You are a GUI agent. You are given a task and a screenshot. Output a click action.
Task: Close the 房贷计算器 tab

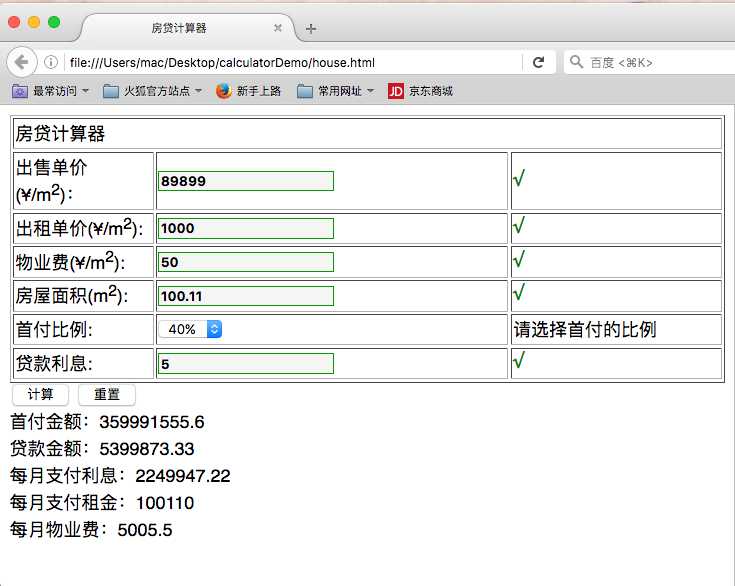(x=278, y=28)
